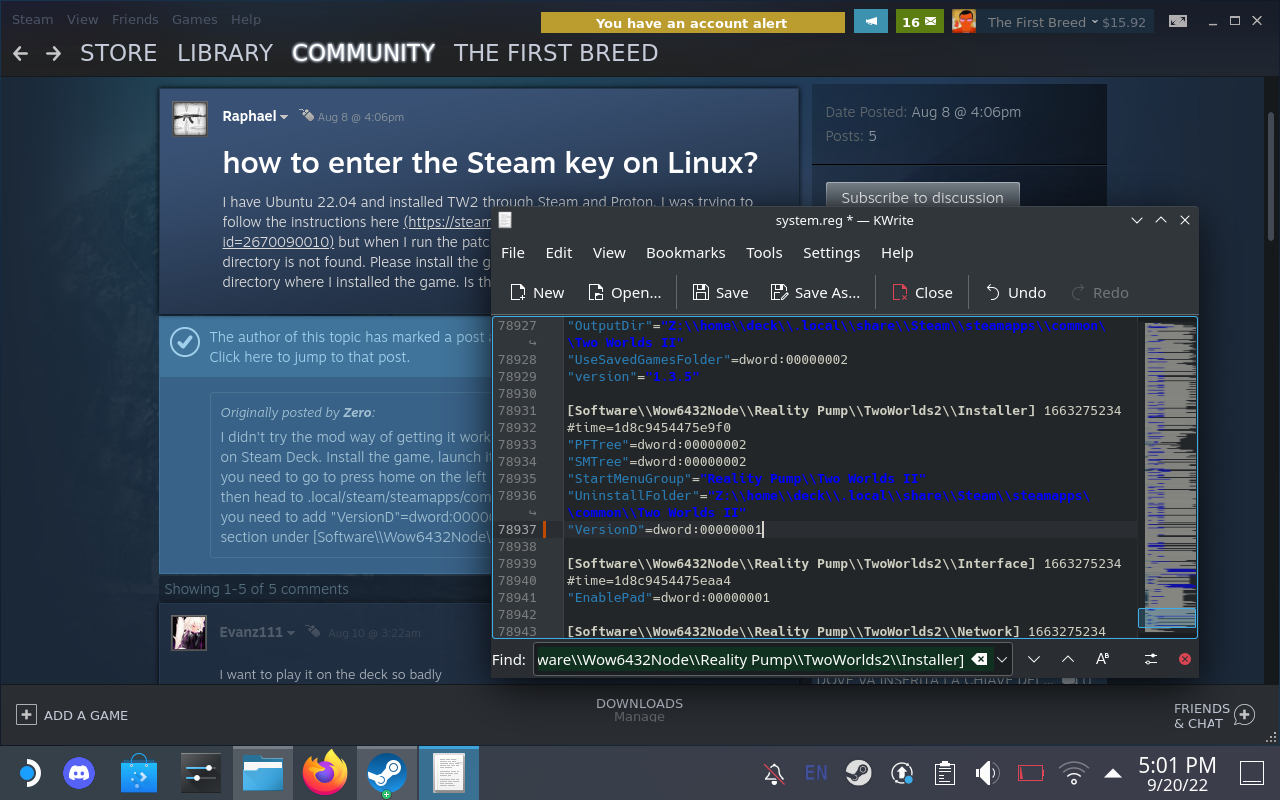The width and height of the screenshot is (1280, 800).
Task: Switch to KWrite via taskbar icon
Action: [448, 773]
